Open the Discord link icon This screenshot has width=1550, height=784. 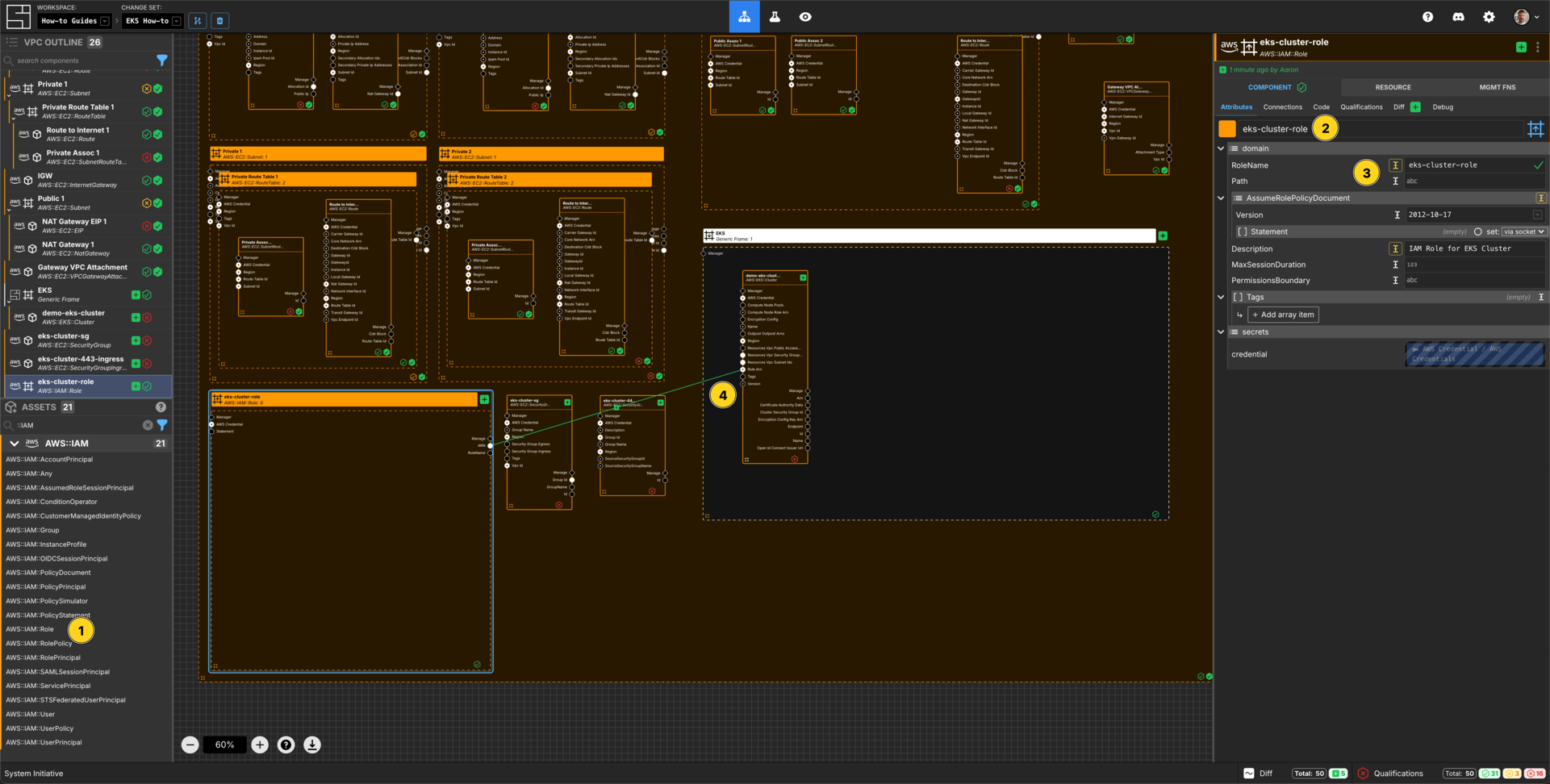(x=1458, y=16)
